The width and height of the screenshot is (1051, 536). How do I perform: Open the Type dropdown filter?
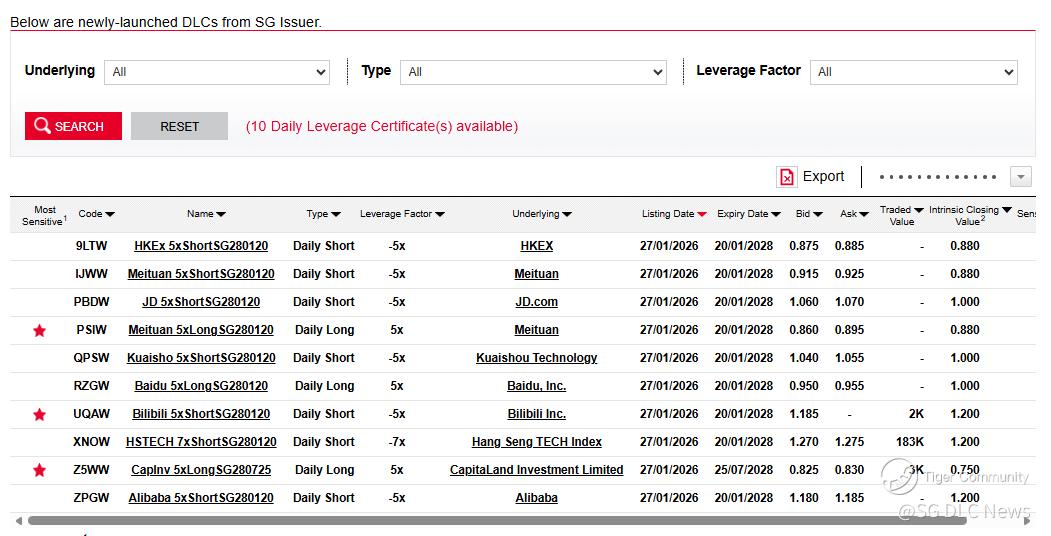click(533, 72)
